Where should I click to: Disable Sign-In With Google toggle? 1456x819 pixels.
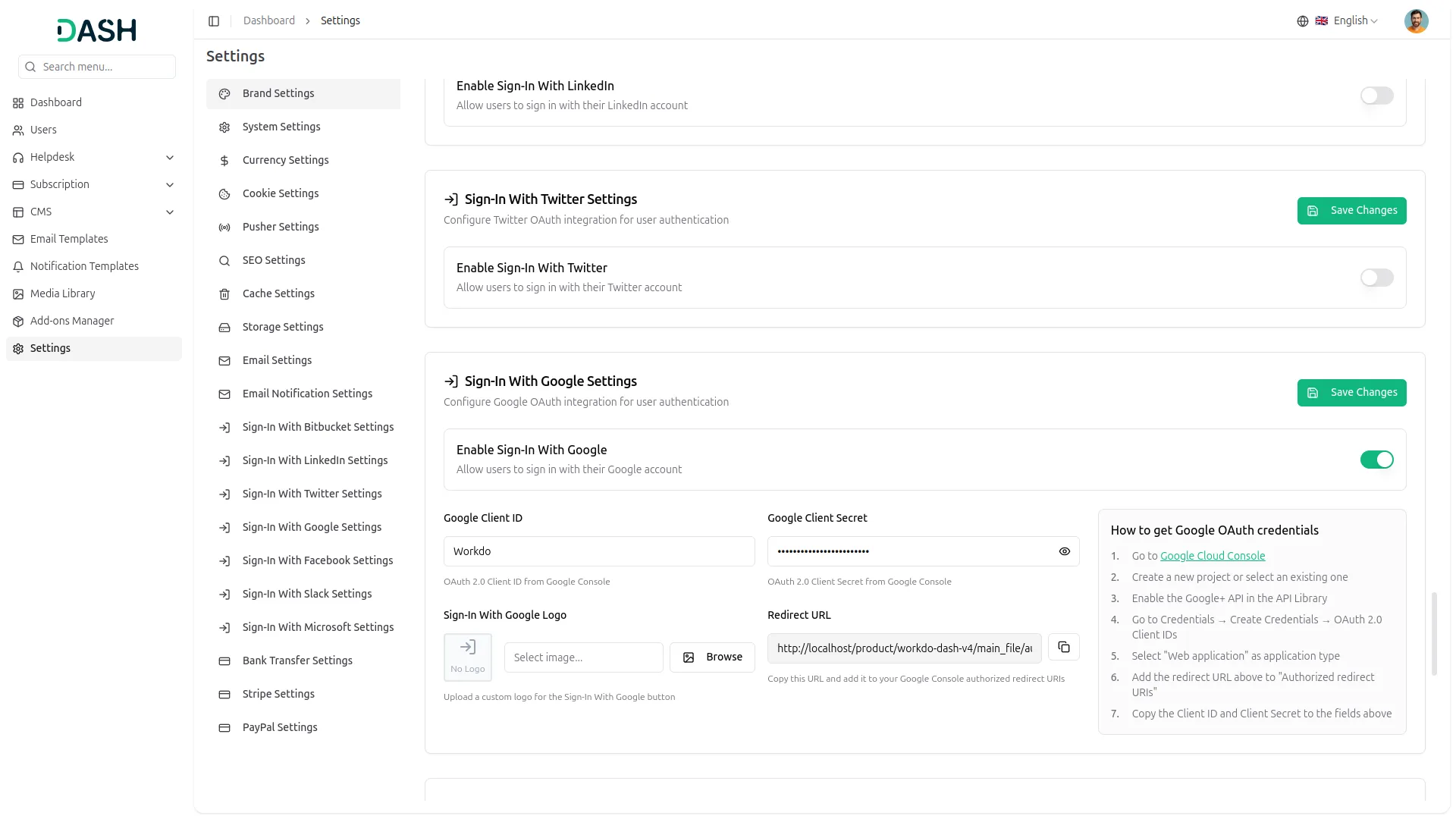tap(1376, 460)
